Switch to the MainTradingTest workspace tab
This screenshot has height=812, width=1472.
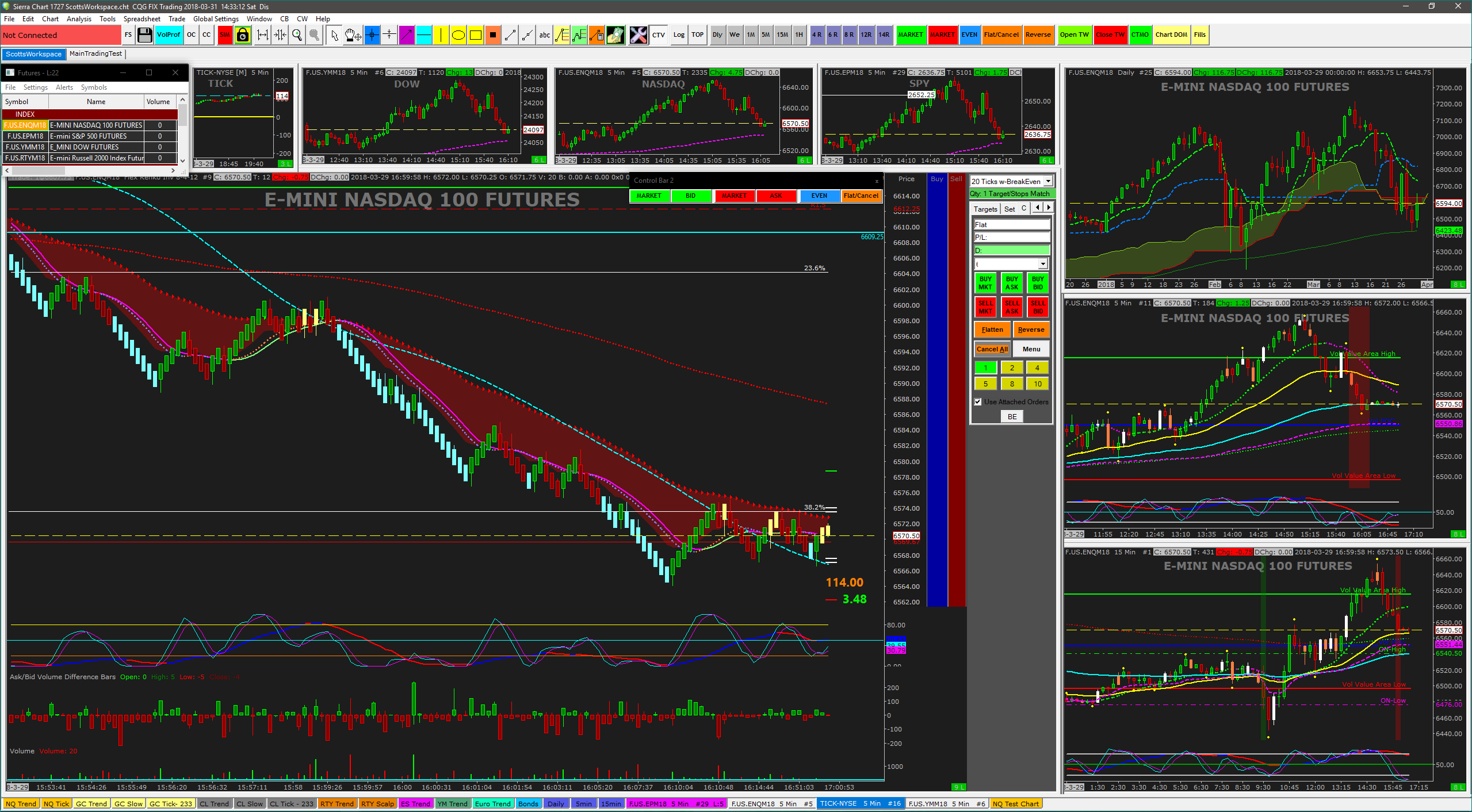click(x=95, y=53)
